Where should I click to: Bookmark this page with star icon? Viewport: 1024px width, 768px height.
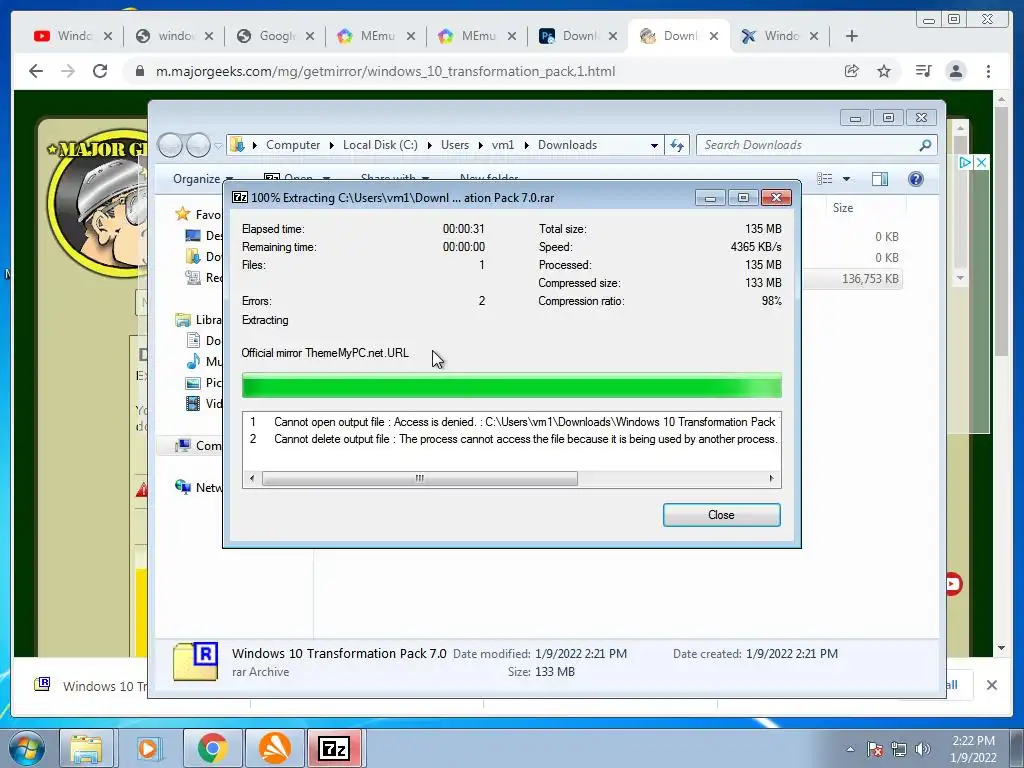tap(884, 71)
